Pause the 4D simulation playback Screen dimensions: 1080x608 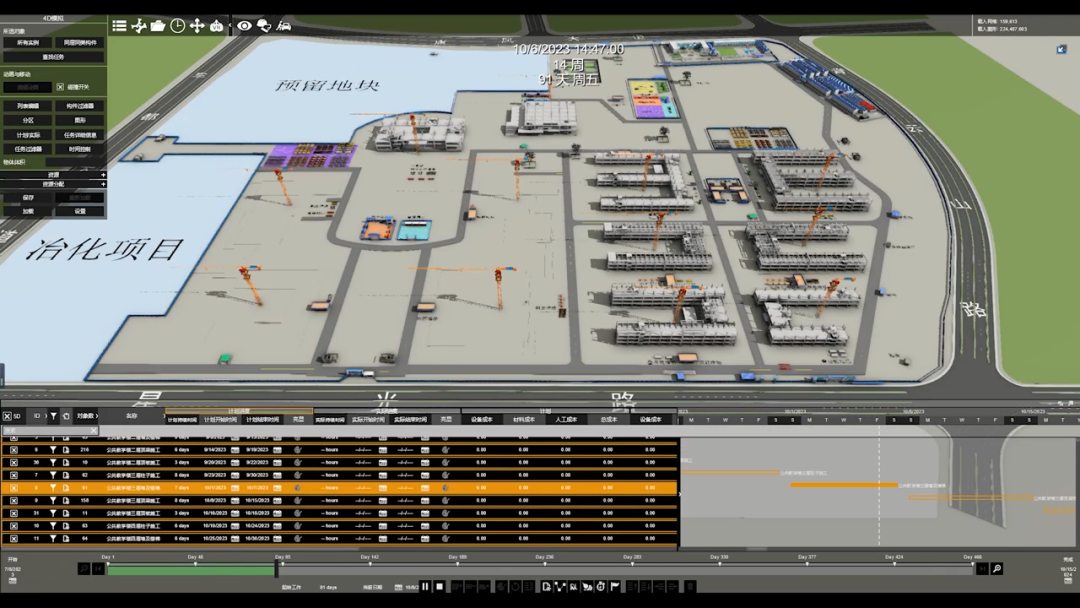click(x=425, y=587)
